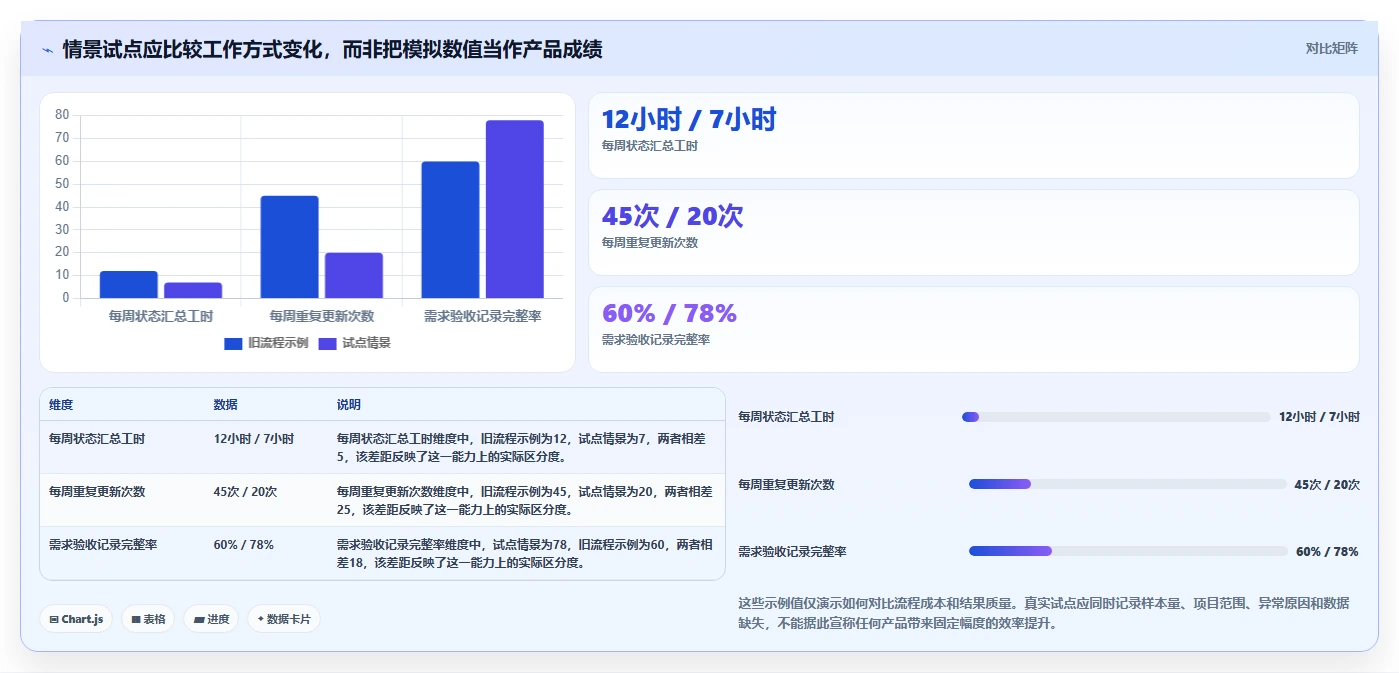Click the 需求验收记录完整率 x-axis label in chart

pyautogui.click(x=483, y=316)
